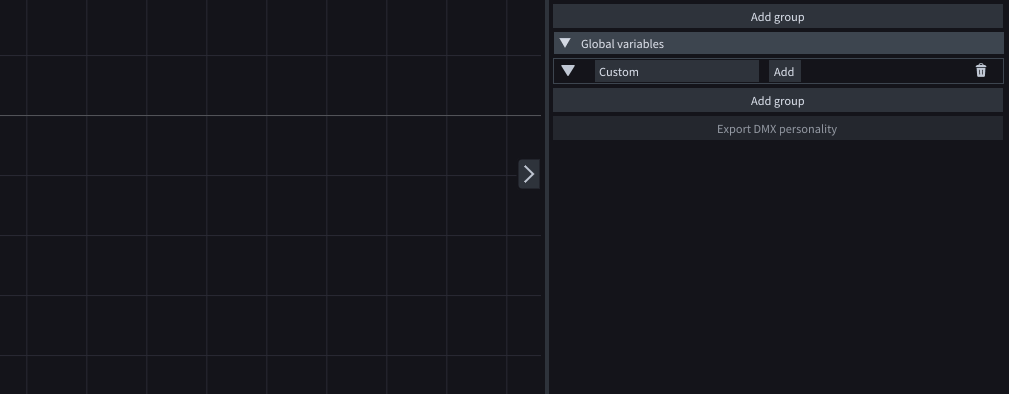Focus the Custom group name field
The image size is (1009, 394).
pyautogui.click(x=676, y=71)
